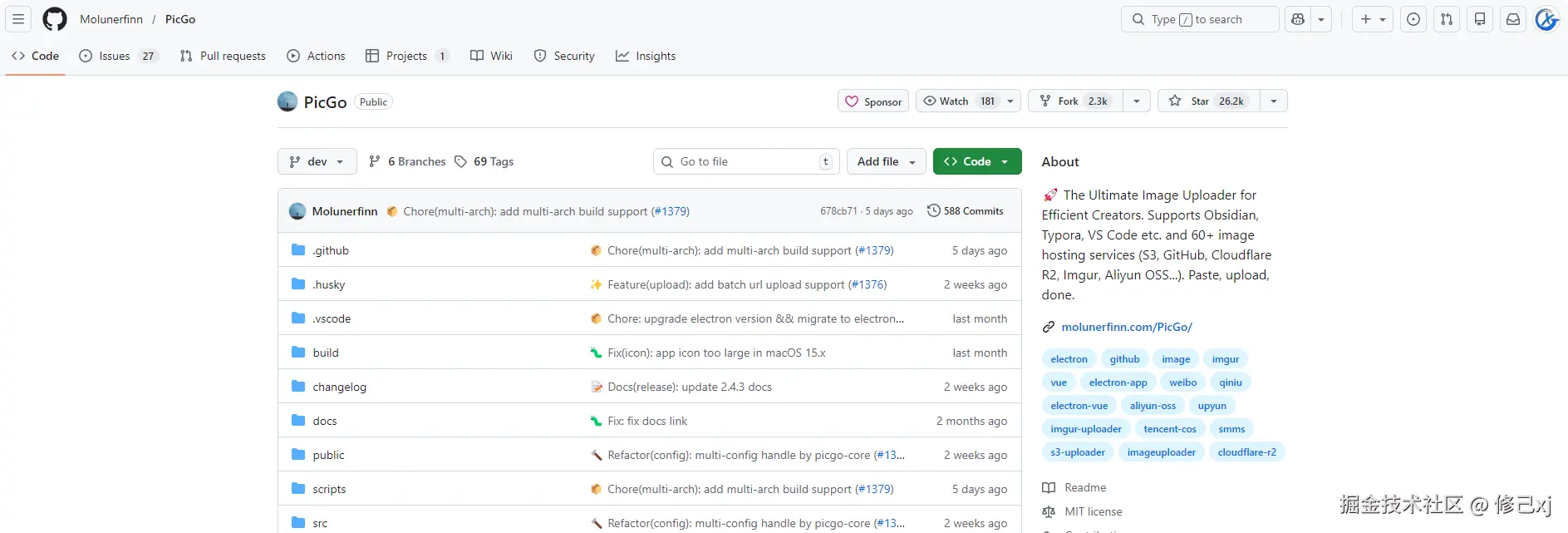Open the 588 Commits history link
Viewport: 1568px width, 533px height.
[966, 210]
